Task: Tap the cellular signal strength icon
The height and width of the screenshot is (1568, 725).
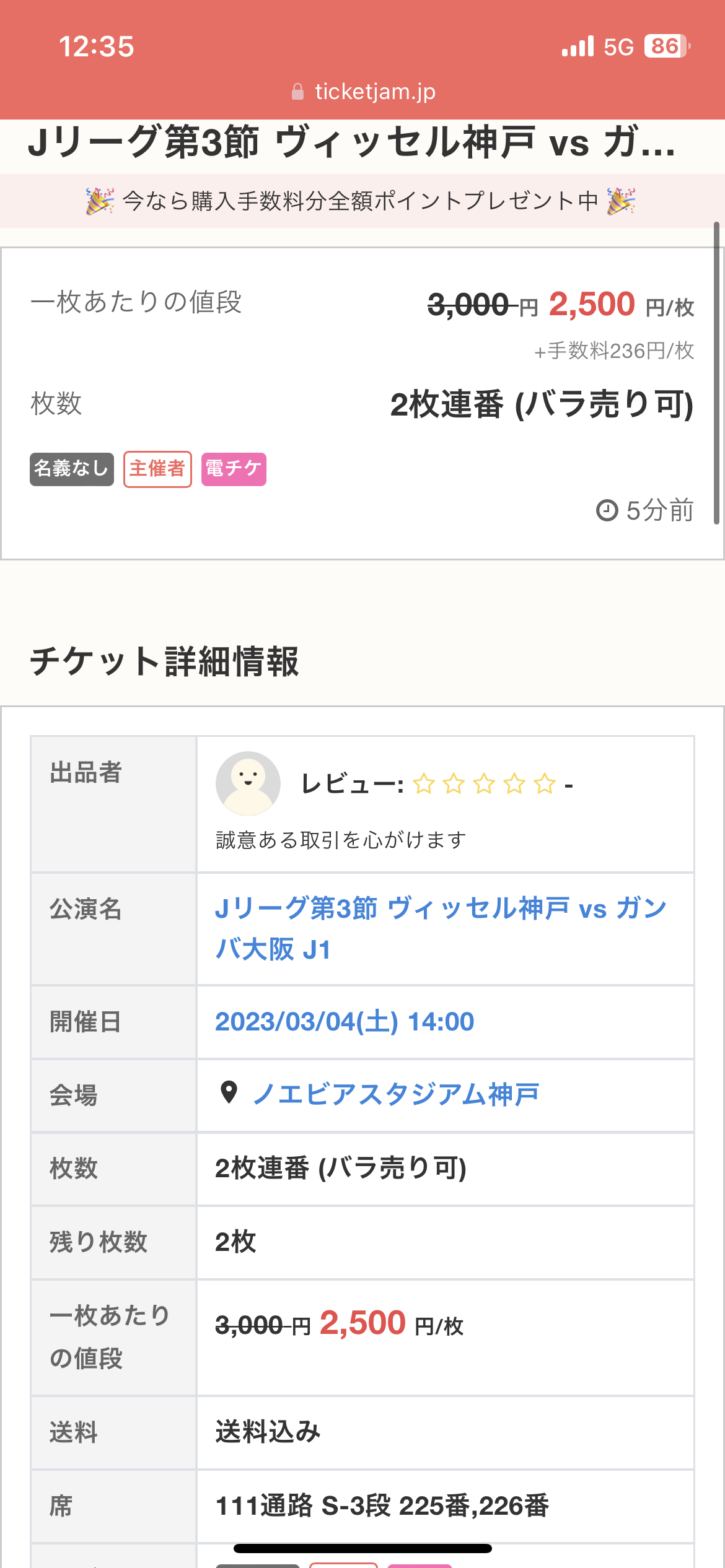Action: click(578, 46)
